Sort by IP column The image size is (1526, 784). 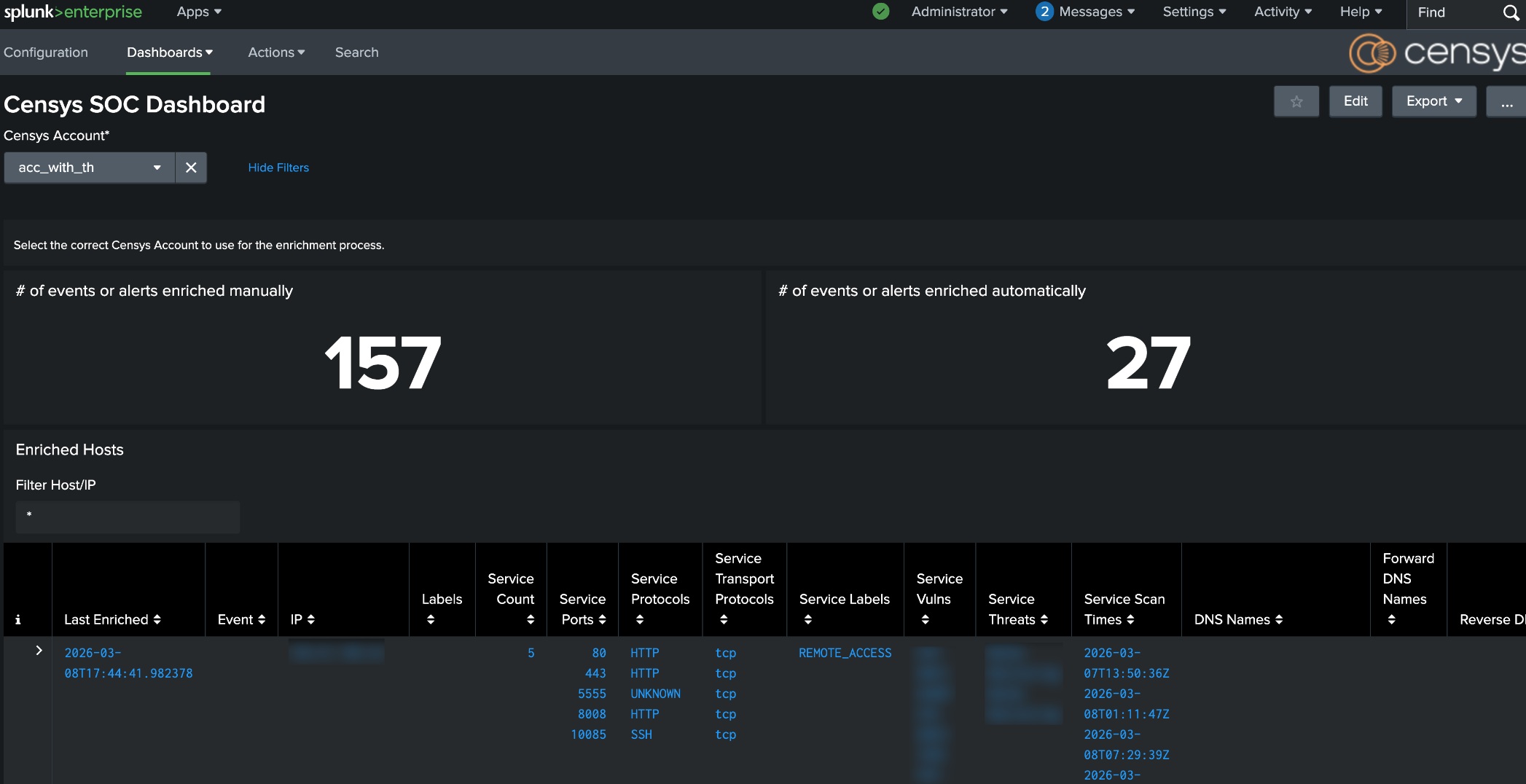click(302, 619)
